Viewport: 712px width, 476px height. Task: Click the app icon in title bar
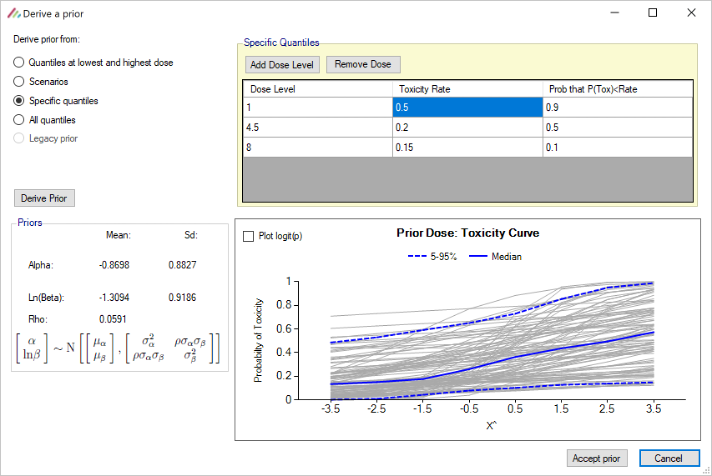pyautogui.click(x=13, y=13)
